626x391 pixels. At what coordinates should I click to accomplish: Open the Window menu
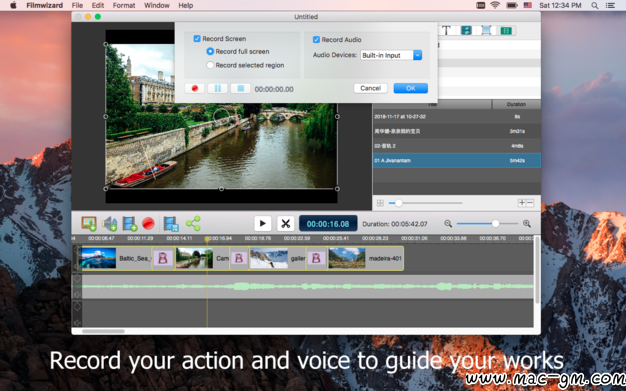coord(156,5)
